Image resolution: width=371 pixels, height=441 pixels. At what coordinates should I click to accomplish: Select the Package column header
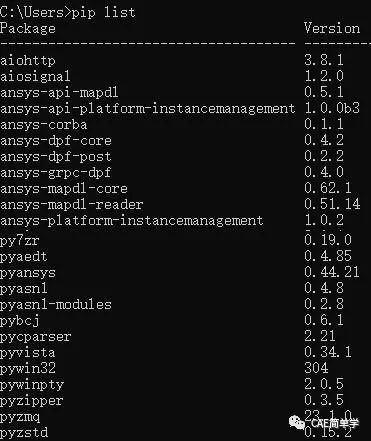28,29
